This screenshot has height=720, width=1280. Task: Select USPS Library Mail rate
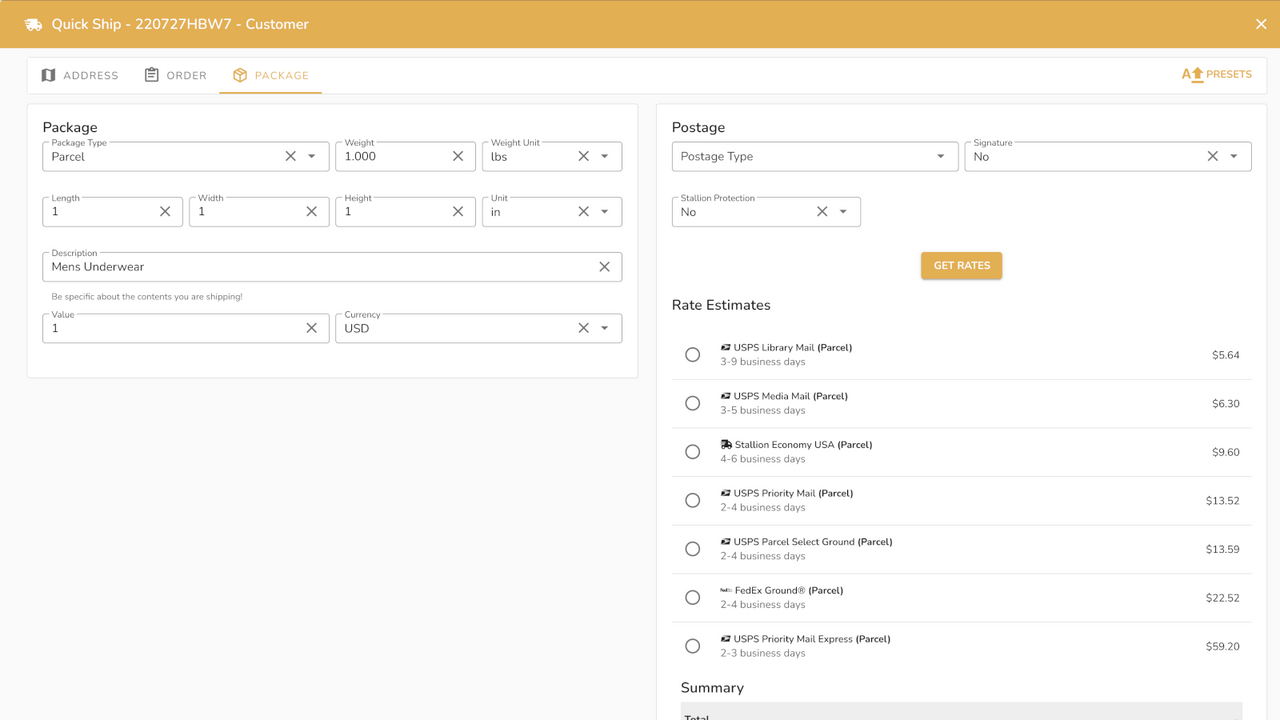pos(692,355)
